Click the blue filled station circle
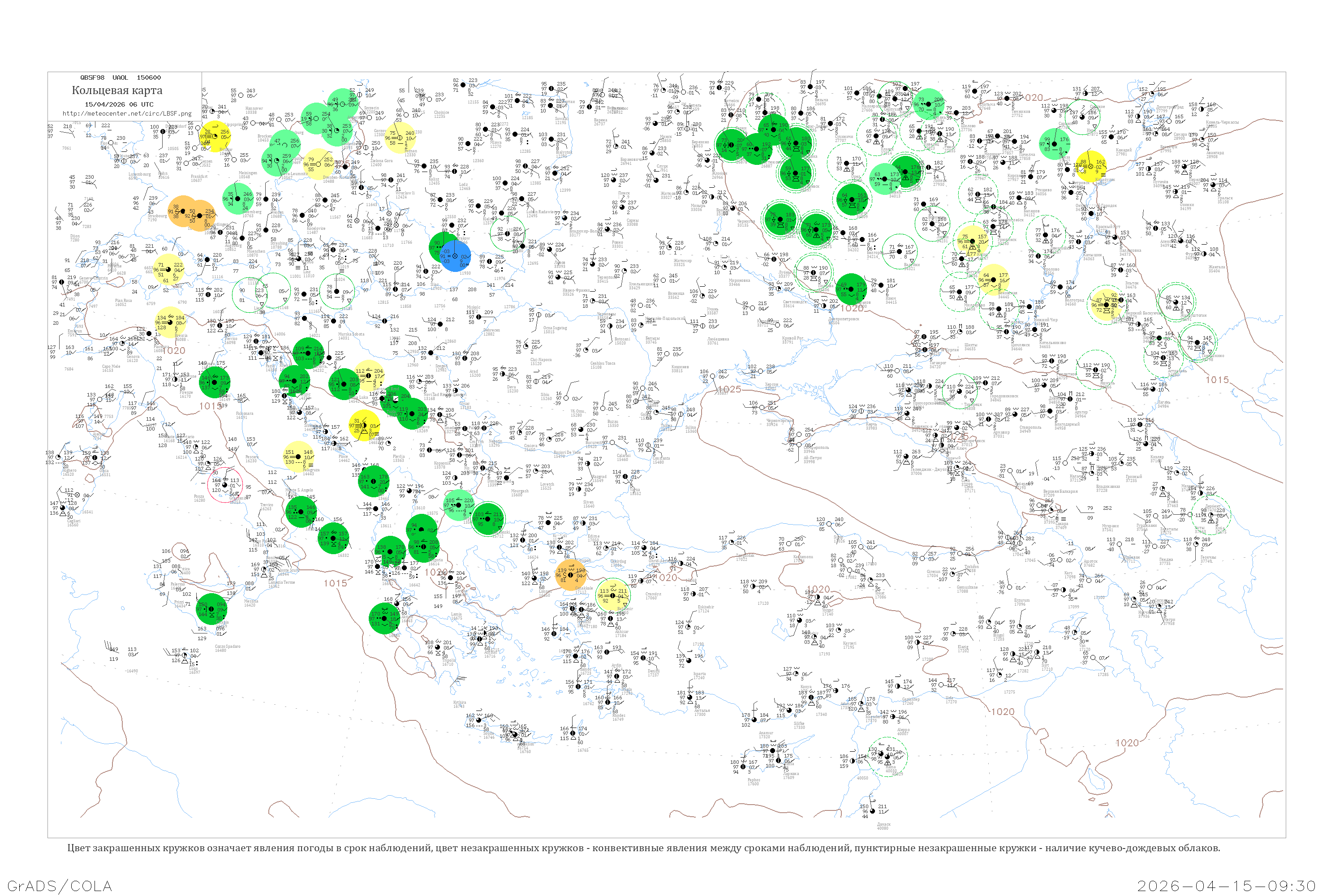This screenshot has height=896, width=1344. [456, 257]
